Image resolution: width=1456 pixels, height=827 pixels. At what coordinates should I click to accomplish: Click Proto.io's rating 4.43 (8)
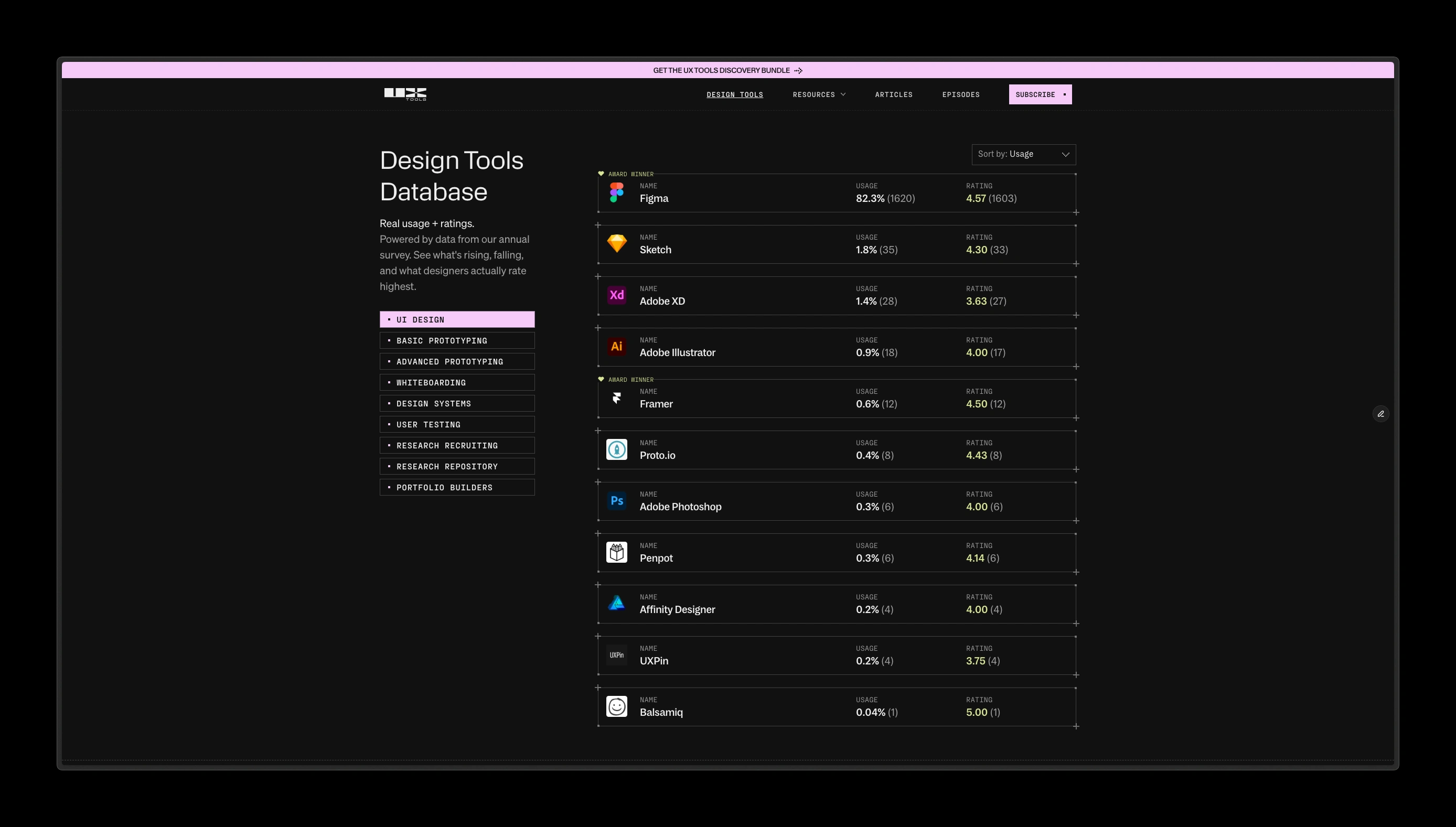click(x=984, y=456)
